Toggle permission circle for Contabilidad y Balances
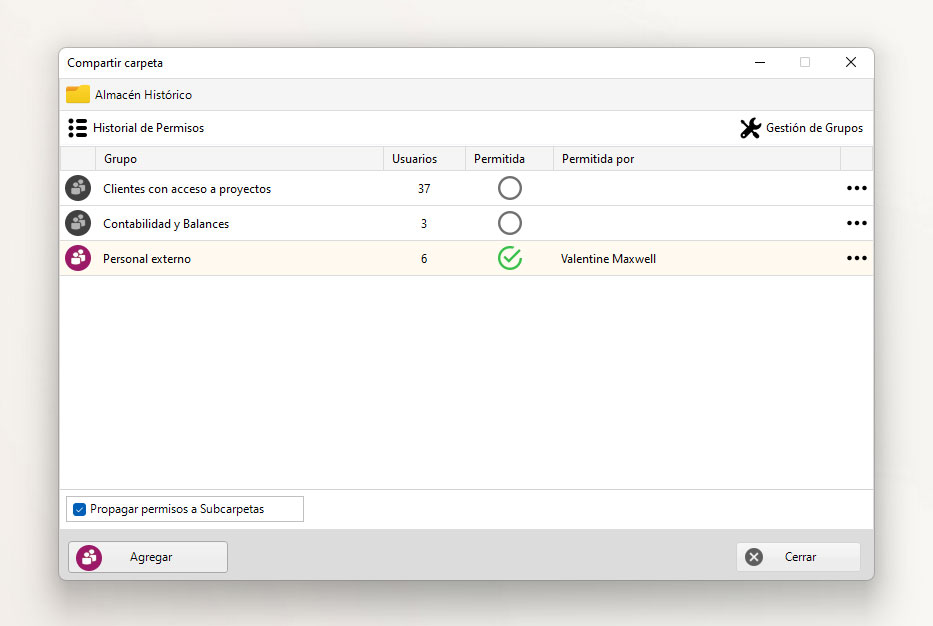Viewport: 933px width, 626px height. 510,223
